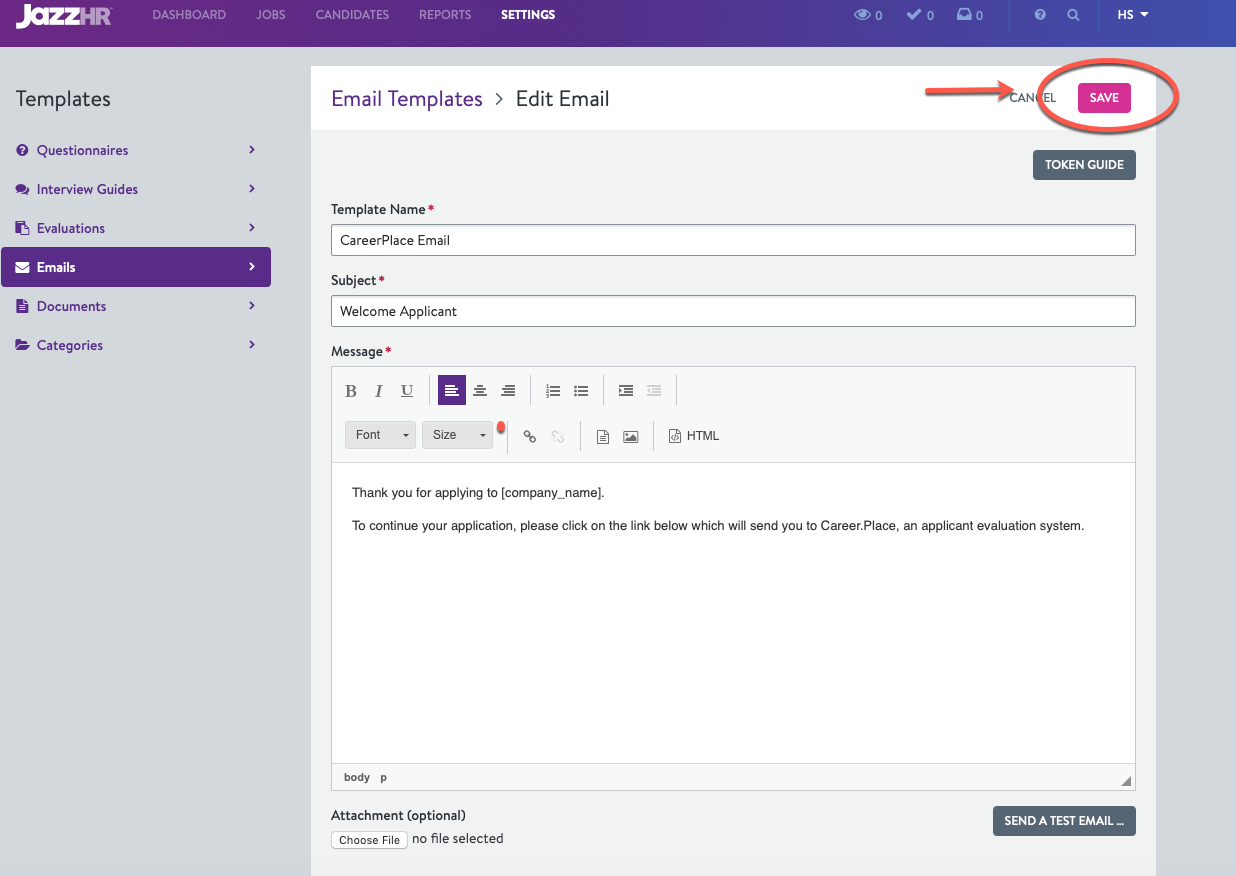1236x876 pixels.
Task: Increase indent of the paragraph
Action: 626,391
